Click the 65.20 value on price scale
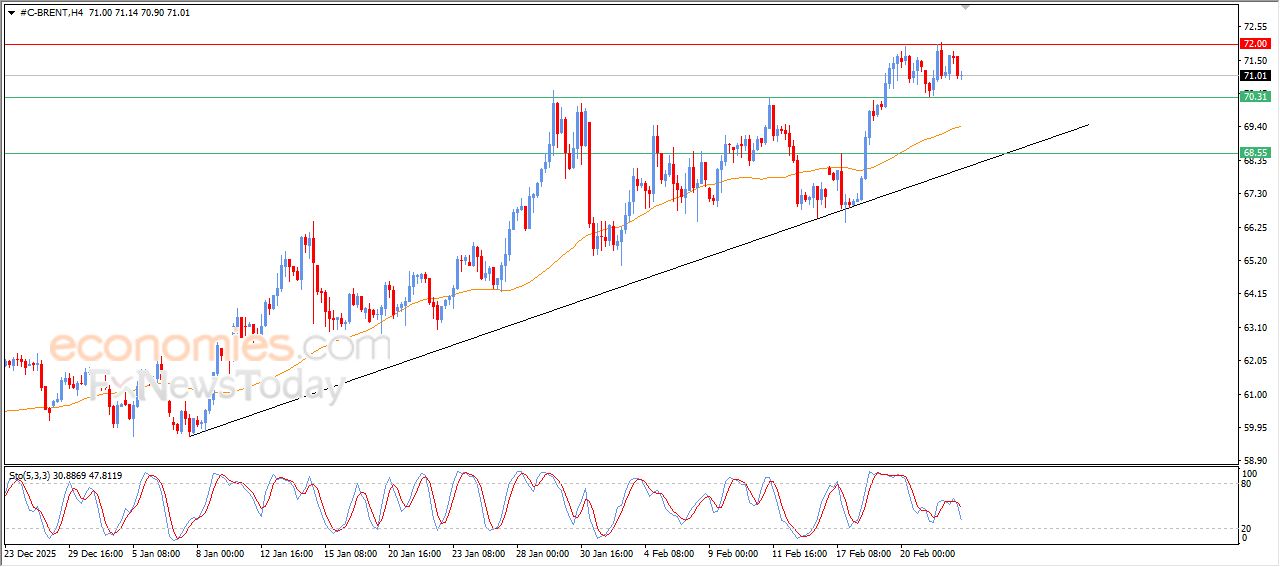This screenshot has height=567, width=1280. [1254, 261]
